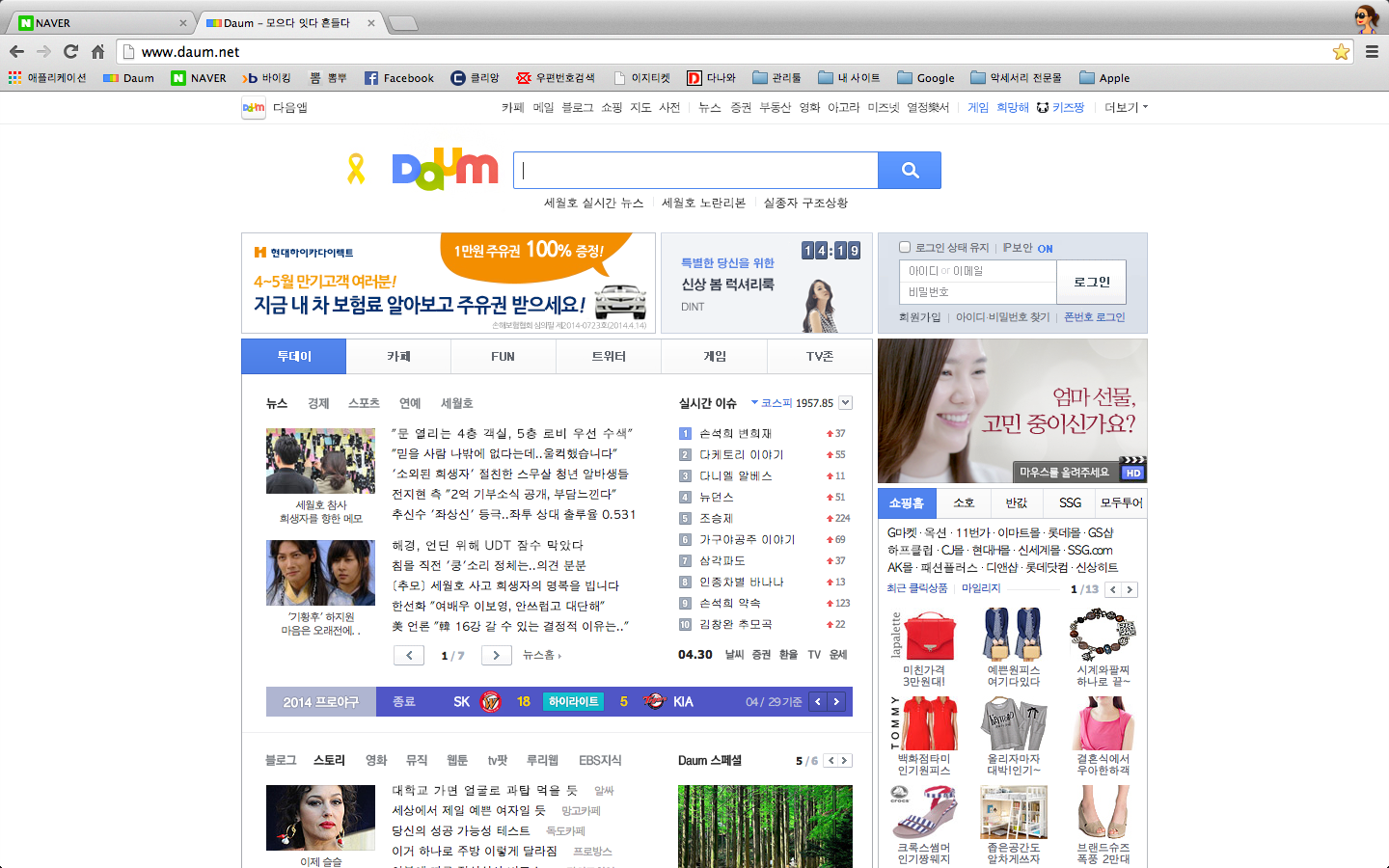This screenshot has width=1389, height=868.
Task: Switch to the FUN tab
Action: pos(503,356)
